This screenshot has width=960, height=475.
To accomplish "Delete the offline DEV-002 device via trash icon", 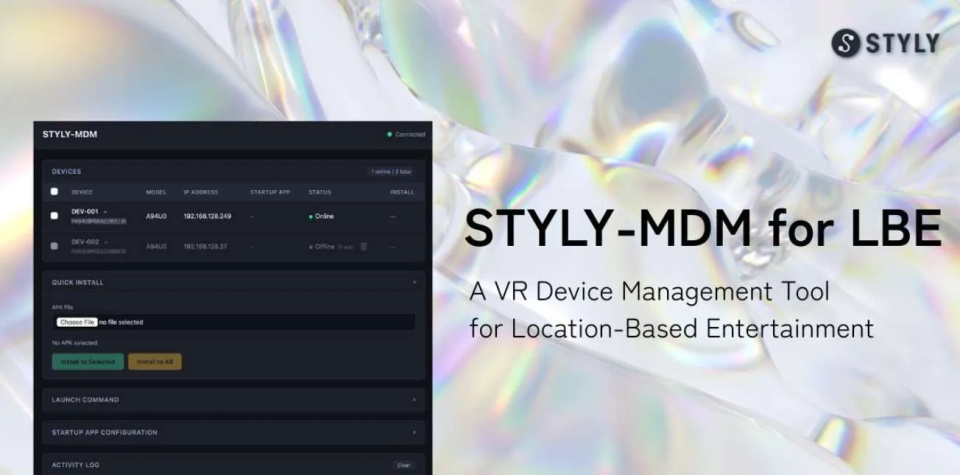I will pos(364,247).
